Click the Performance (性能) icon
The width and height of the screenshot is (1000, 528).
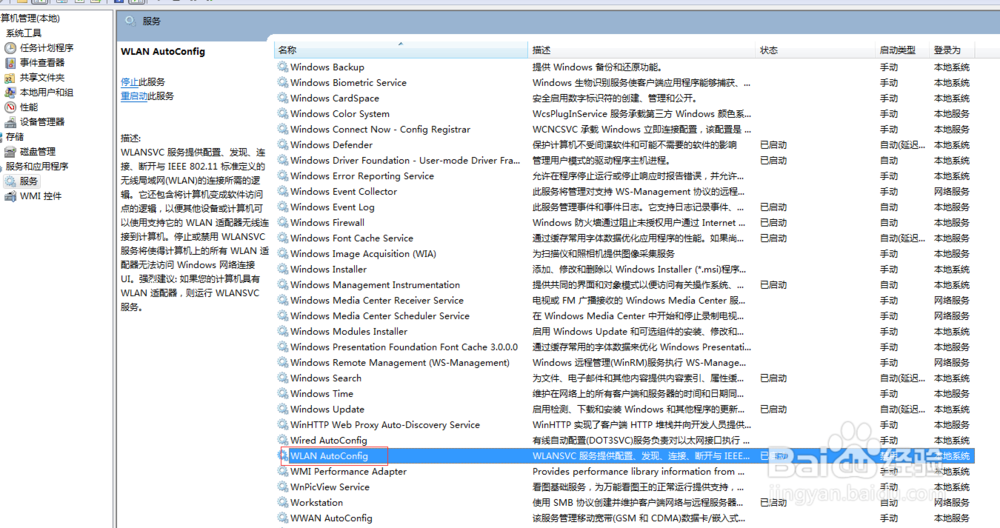(10, 107)
